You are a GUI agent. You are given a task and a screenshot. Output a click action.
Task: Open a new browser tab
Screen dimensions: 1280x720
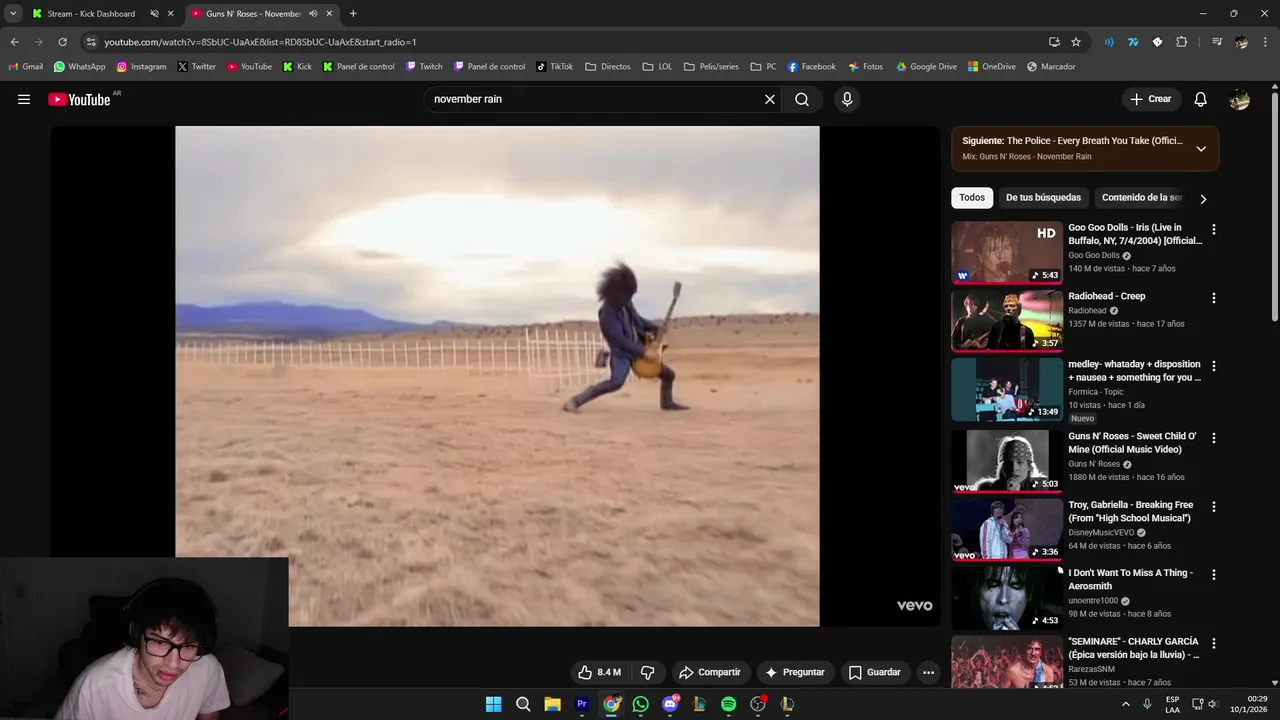click(353, 14)
